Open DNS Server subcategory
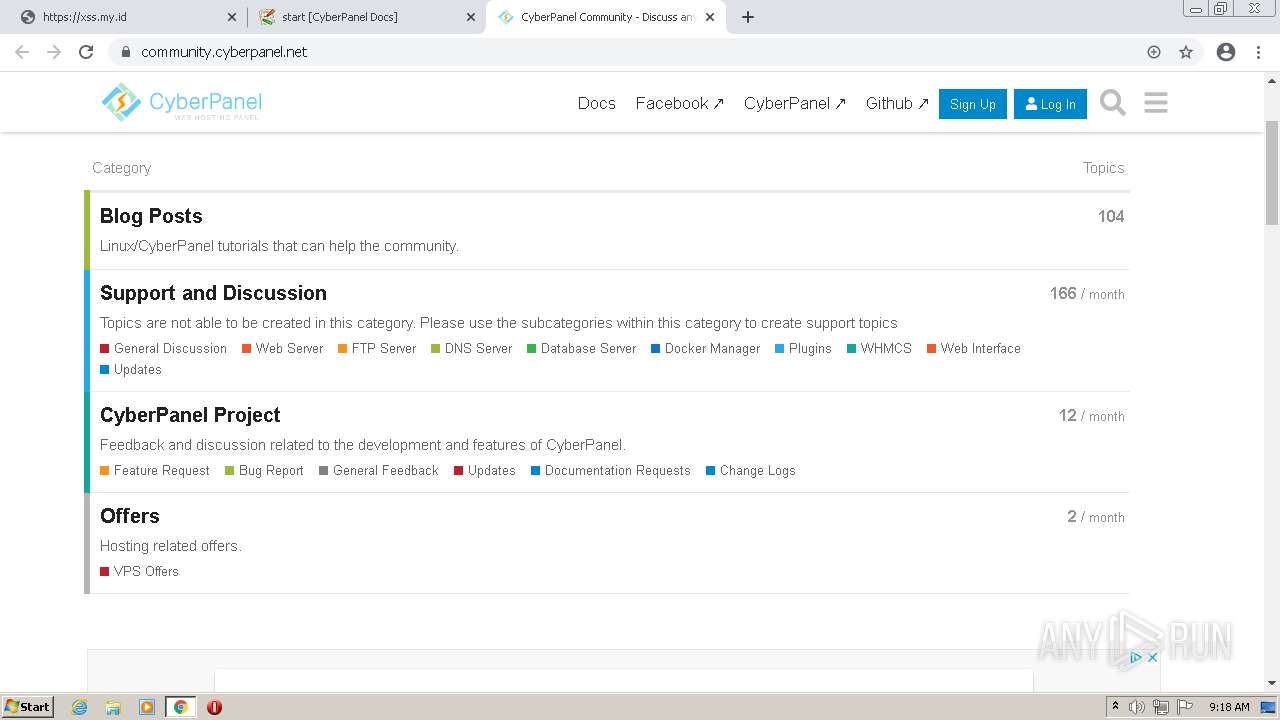Screen dimensions: 1280x720 pos(471,348)
